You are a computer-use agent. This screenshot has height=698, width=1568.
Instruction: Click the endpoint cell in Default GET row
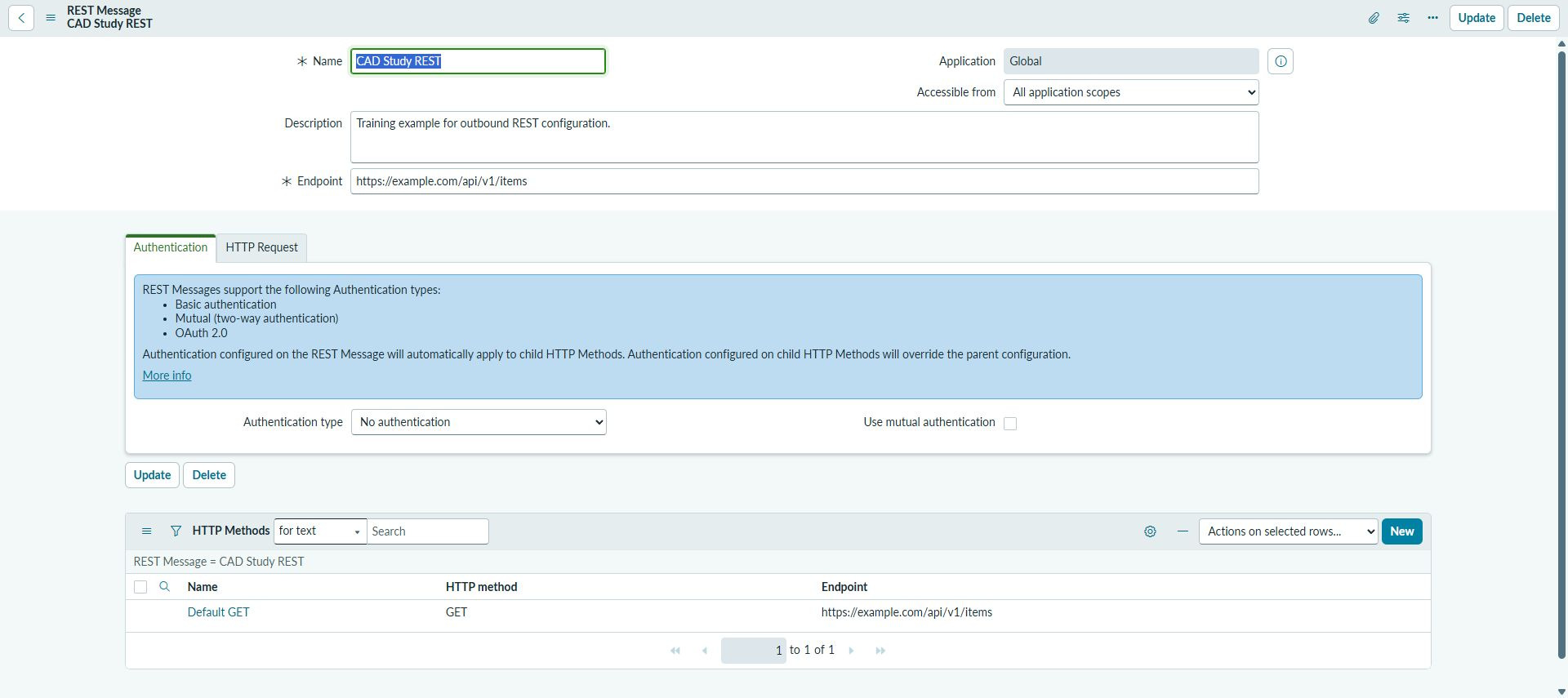click(906, 612)
